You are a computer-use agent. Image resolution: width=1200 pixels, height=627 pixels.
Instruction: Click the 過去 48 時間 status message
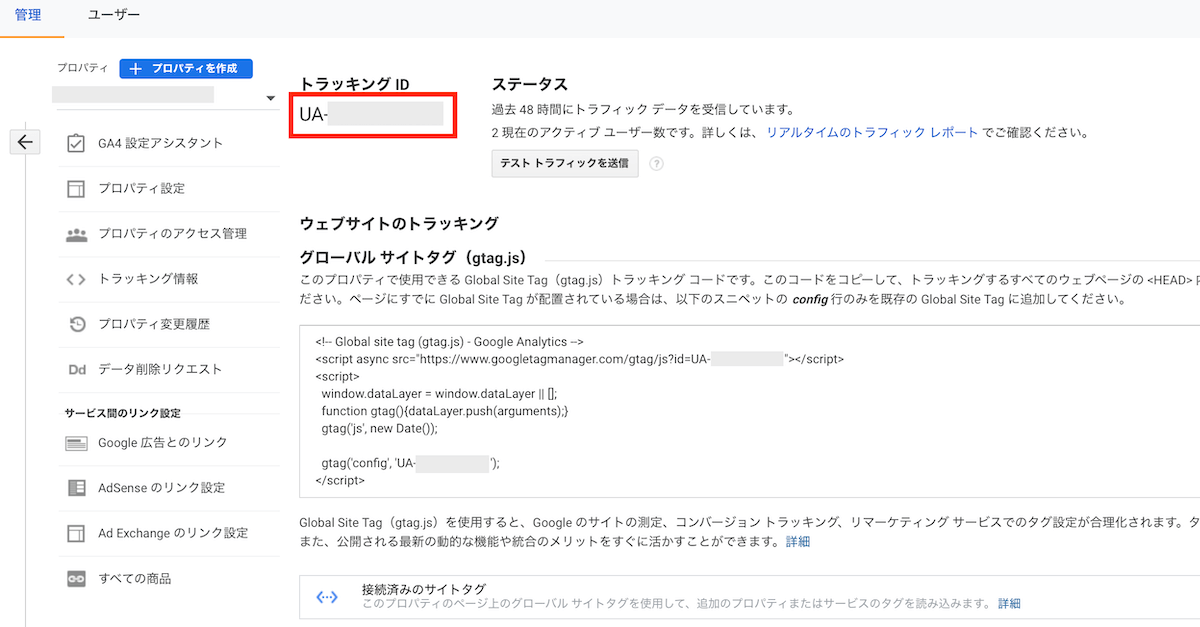(x=643, y=109)
